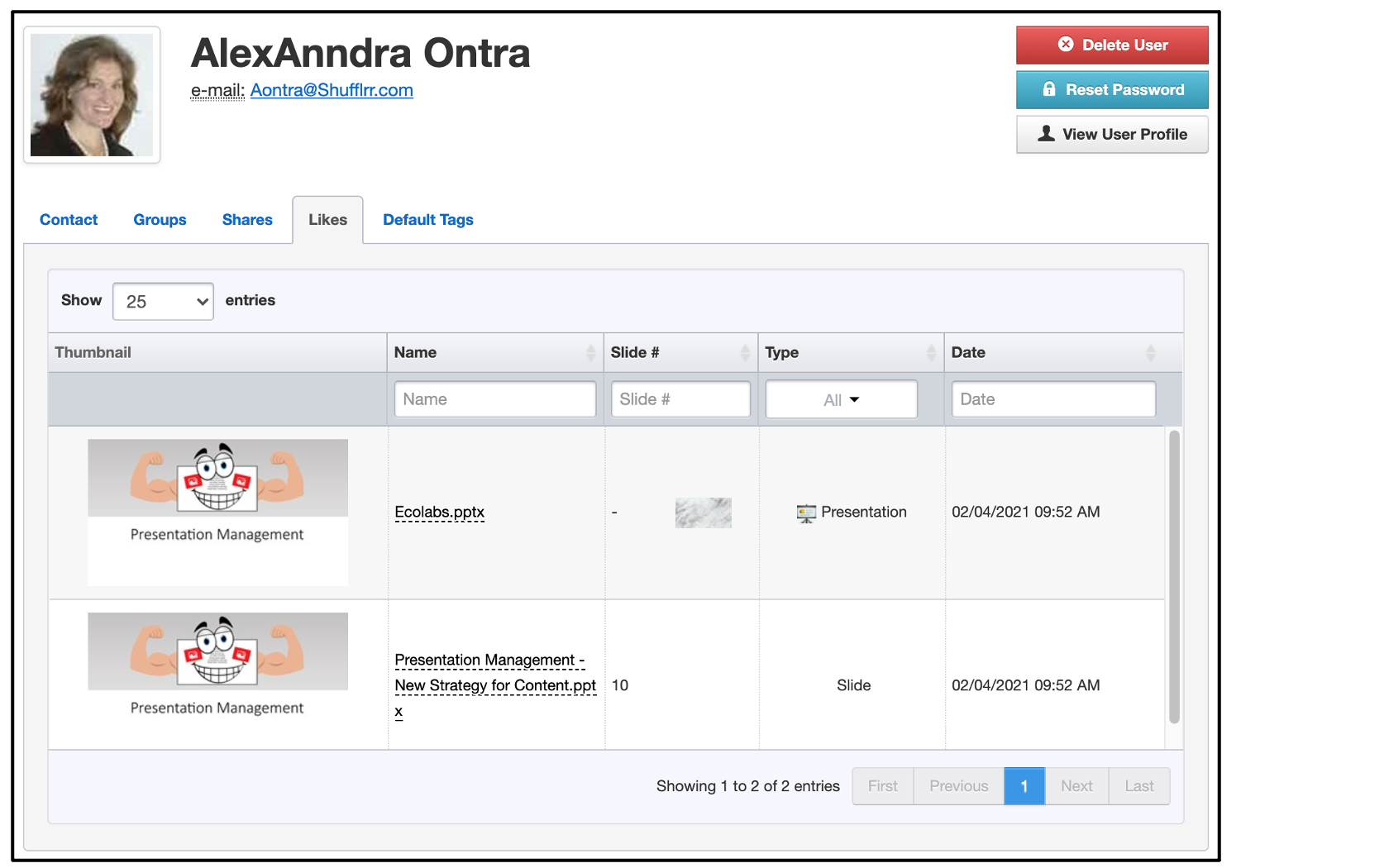The image size is (1389, 868).
Task: Sort table by Name column arrows
Action: pyautogui.click(x=590, y=353)
